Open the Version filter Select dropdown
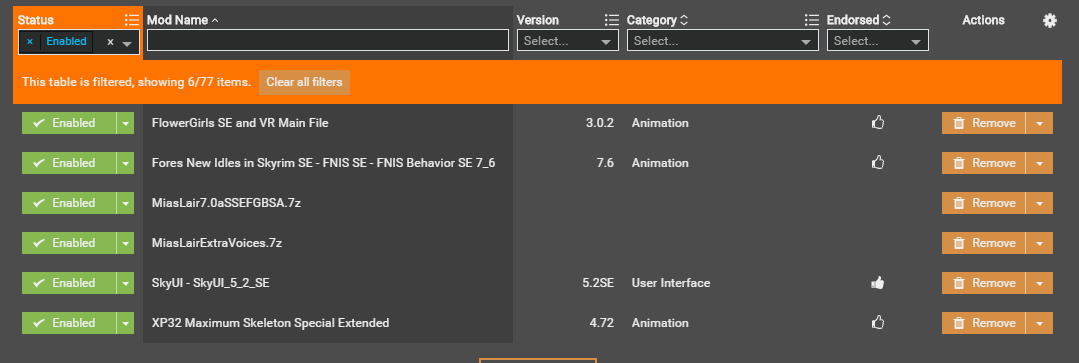The image size is (1079, 363). 568,41
